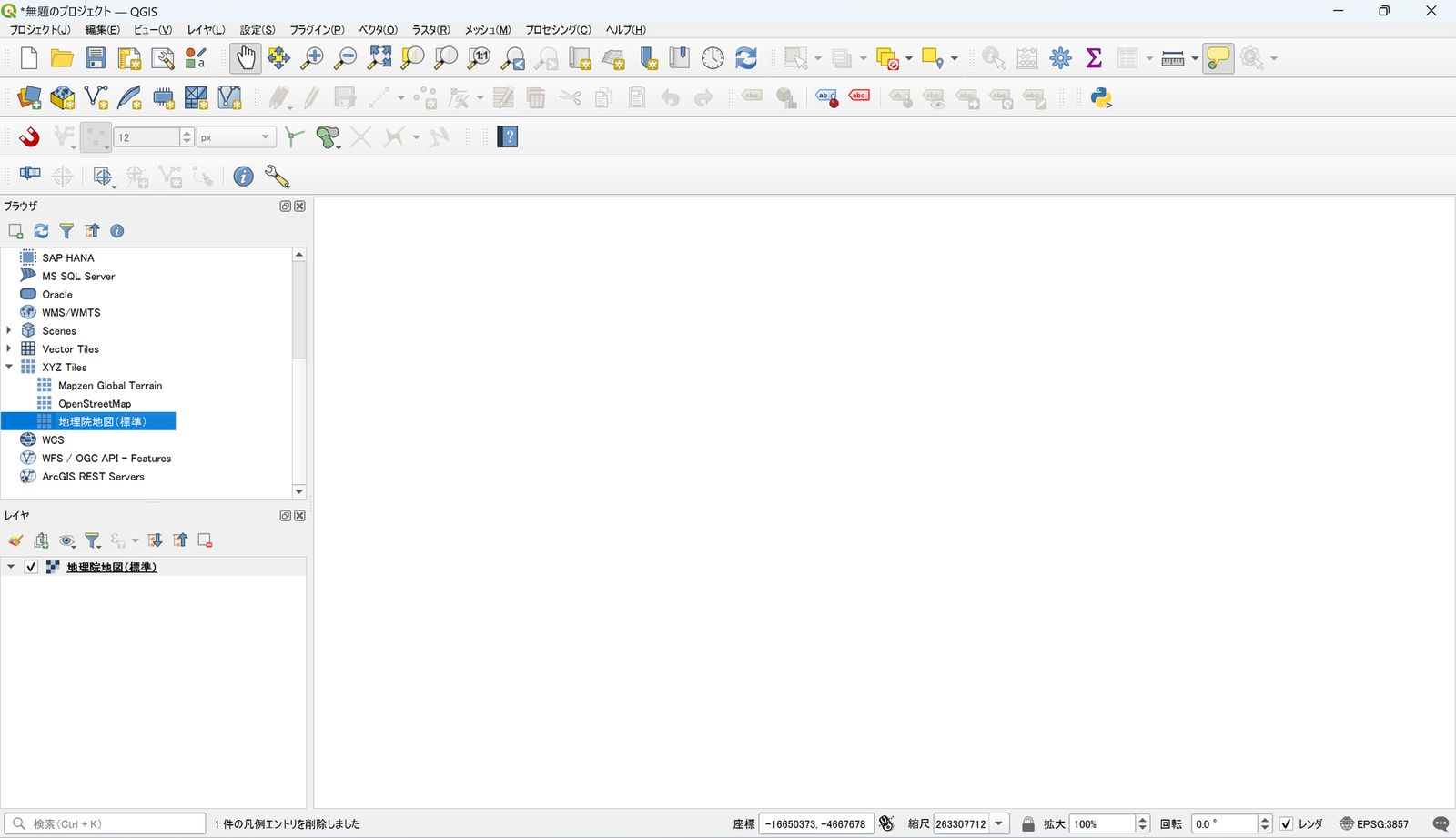Toggle the snapping magnet icon

click(30, 137)
